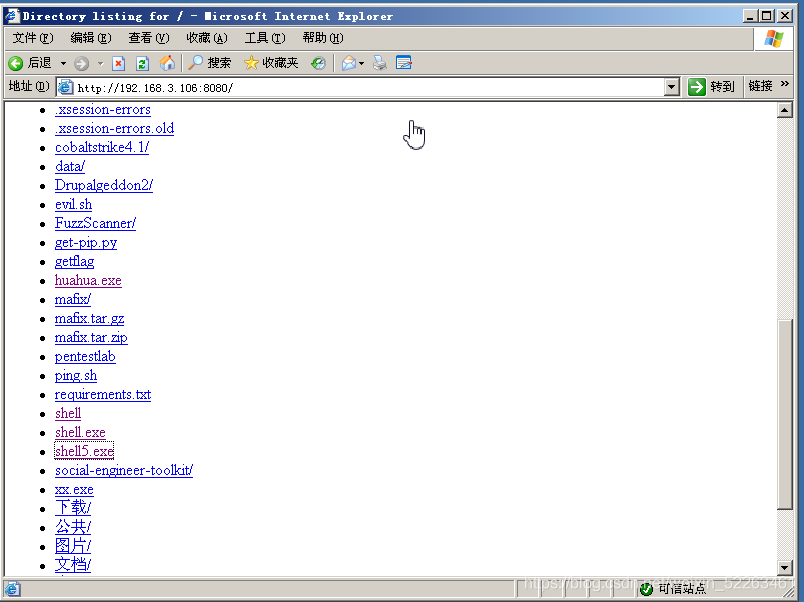The height and width of the screenshot is (602, 804).
Task: Click the Print icon
Action: click(379, 63)
